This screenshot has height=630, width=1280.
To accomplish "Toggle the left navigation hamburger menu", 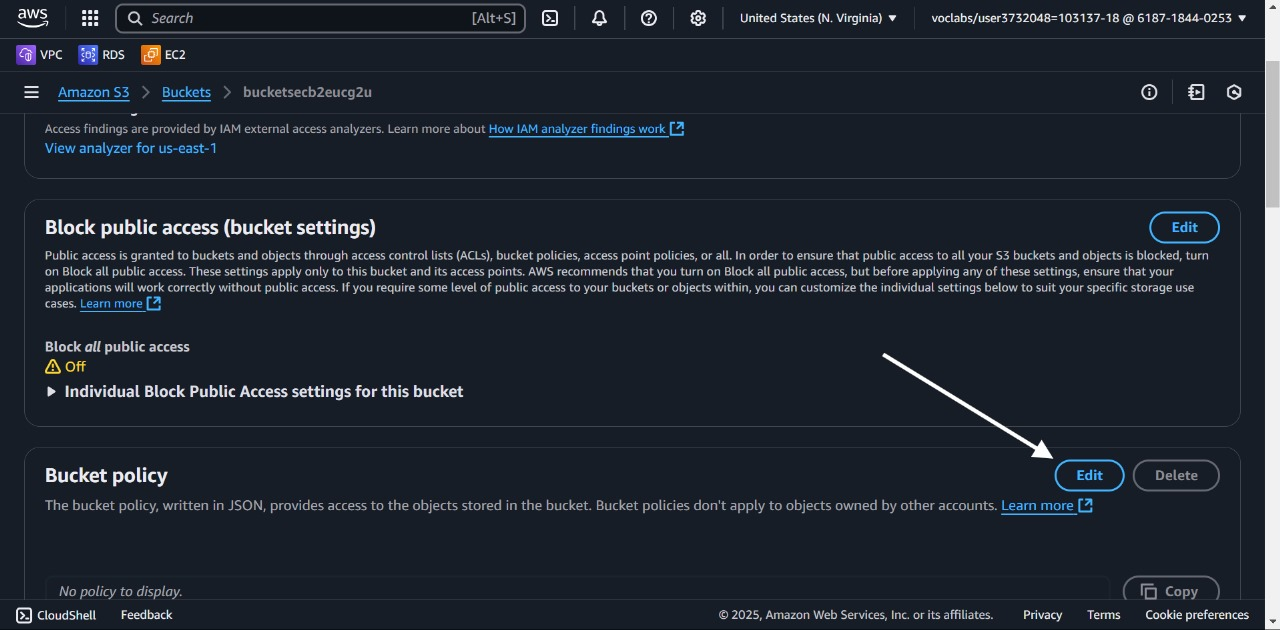I will click(31, 92).
